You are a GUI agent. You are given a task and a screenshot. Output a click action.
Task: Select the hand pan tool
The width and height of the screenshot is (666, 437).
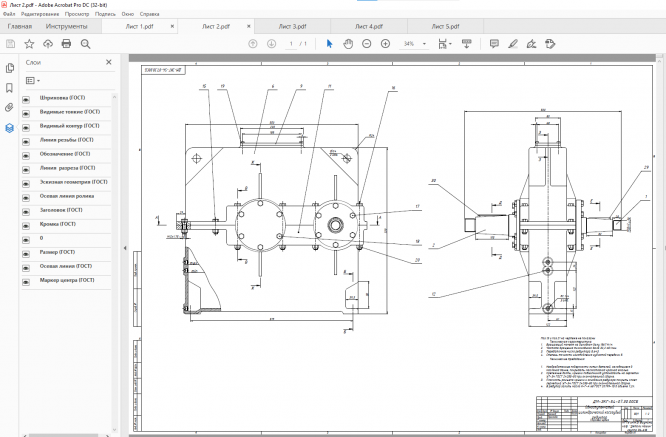348,44
